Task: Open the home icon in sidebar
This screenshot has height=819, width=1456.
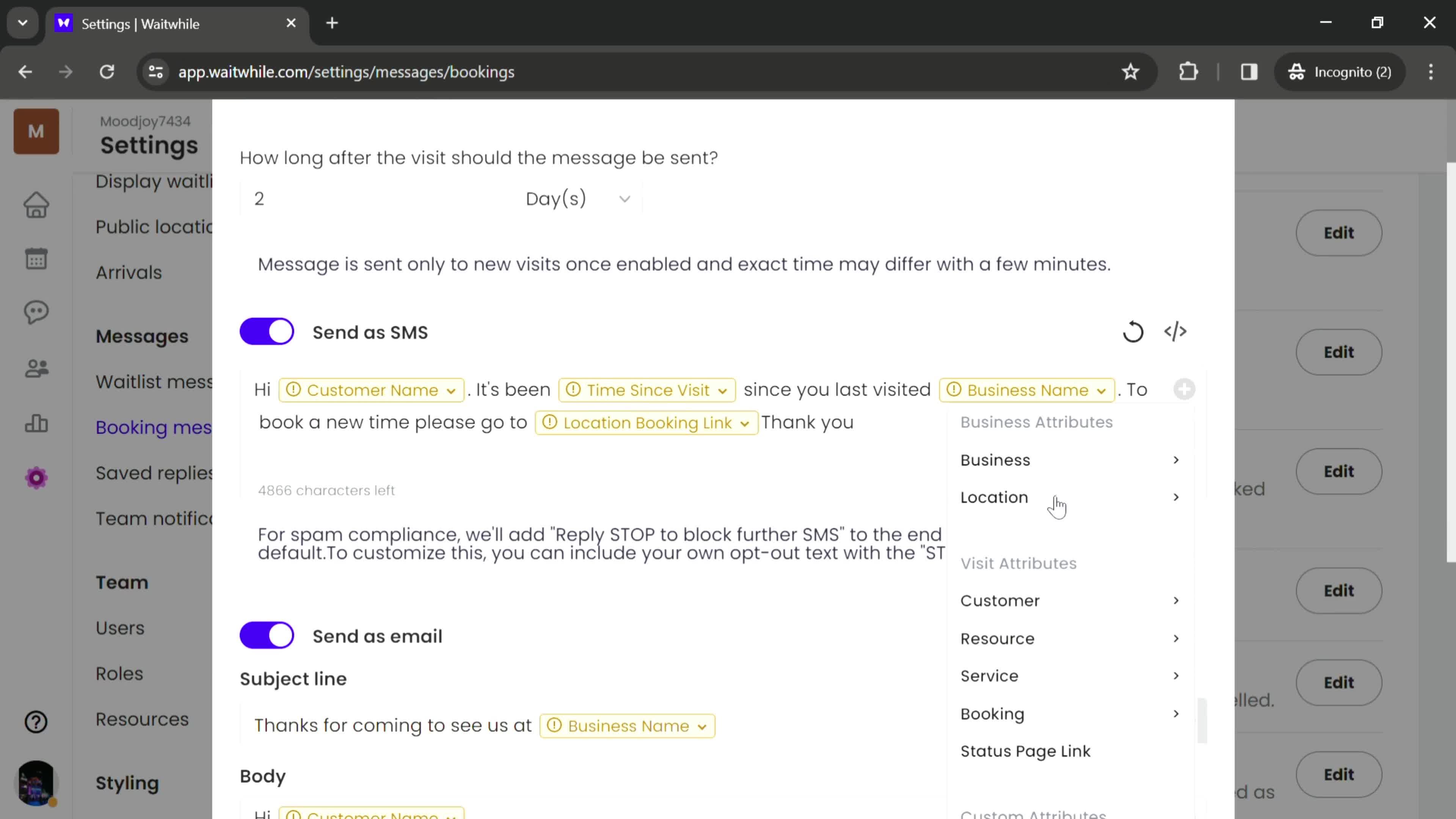Action: pyautogui.click(x=36, y=205)
